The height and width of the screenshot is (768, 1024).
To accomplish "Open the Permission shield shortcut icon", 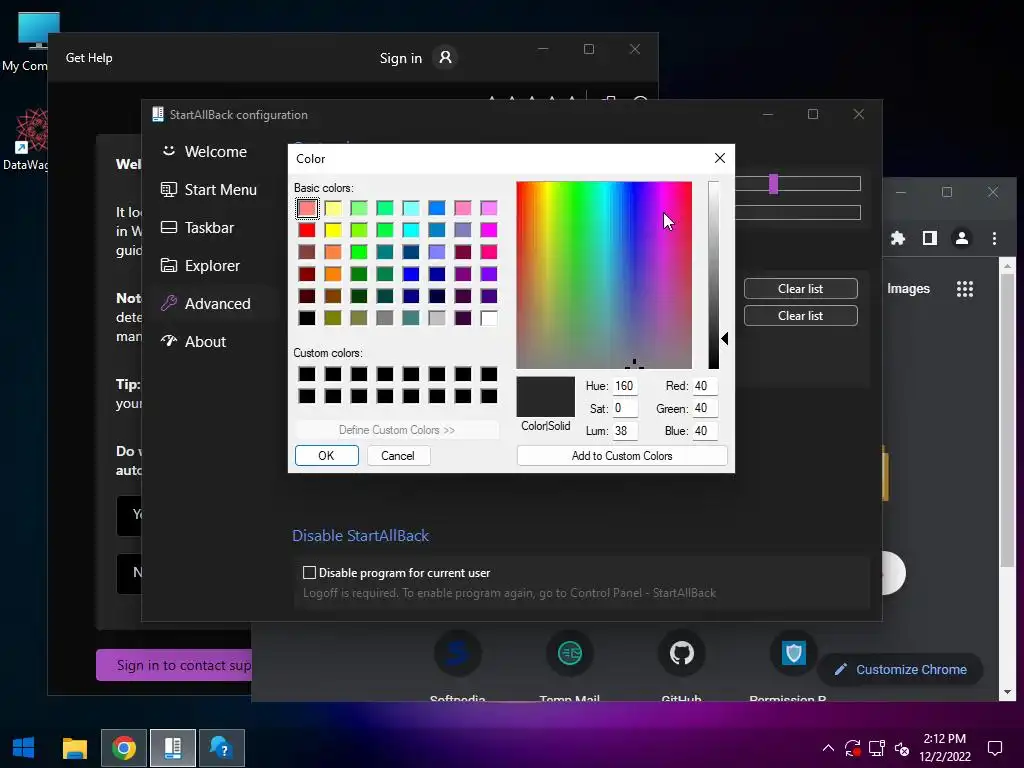I will (x=793, y=653).
